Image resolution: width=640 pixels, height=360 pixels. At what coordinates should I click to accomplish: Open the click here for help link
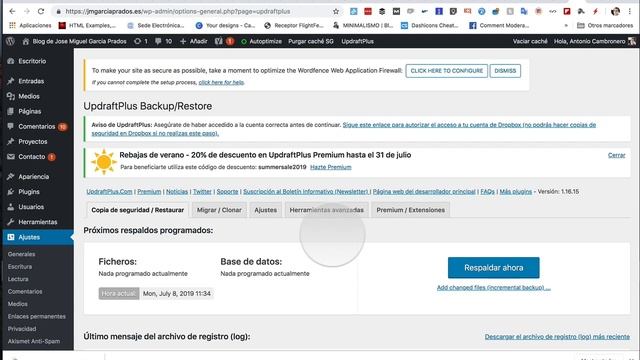pos(221,82)
